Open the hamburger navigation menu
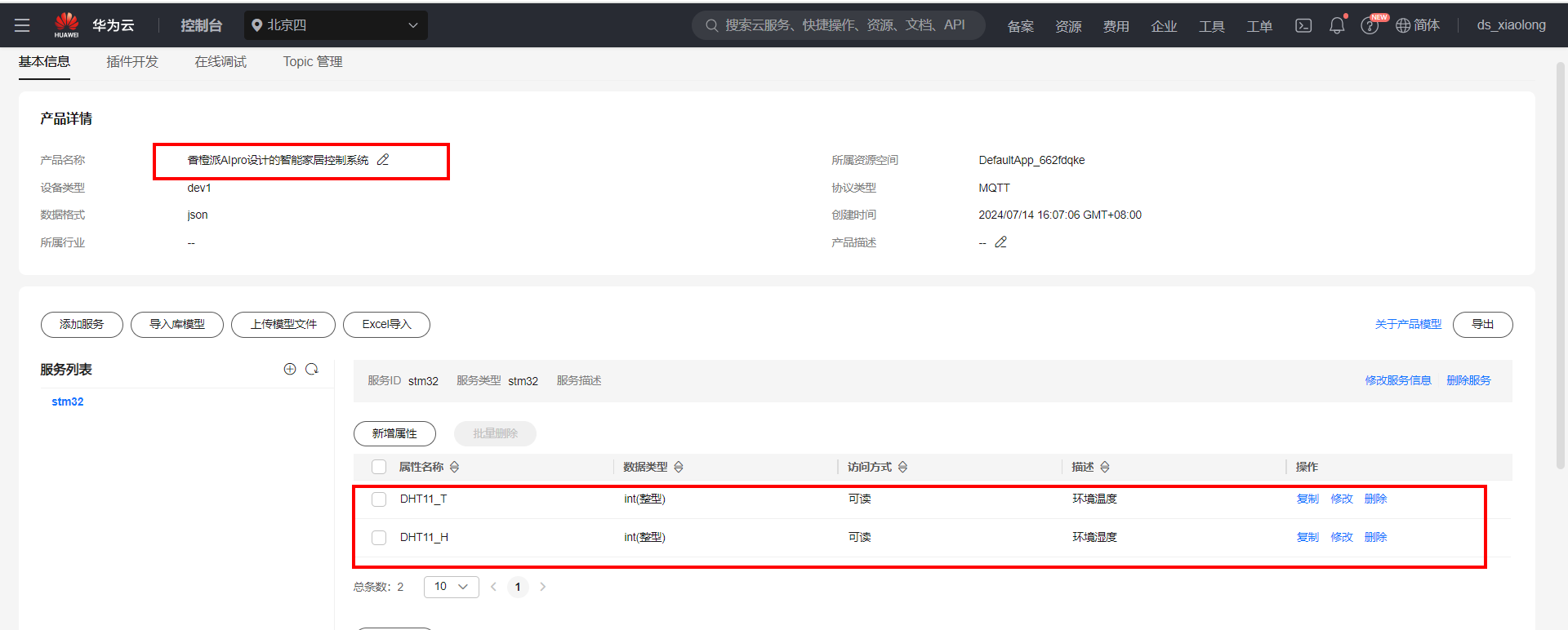 pyautogui.click(x=22, y=25)
